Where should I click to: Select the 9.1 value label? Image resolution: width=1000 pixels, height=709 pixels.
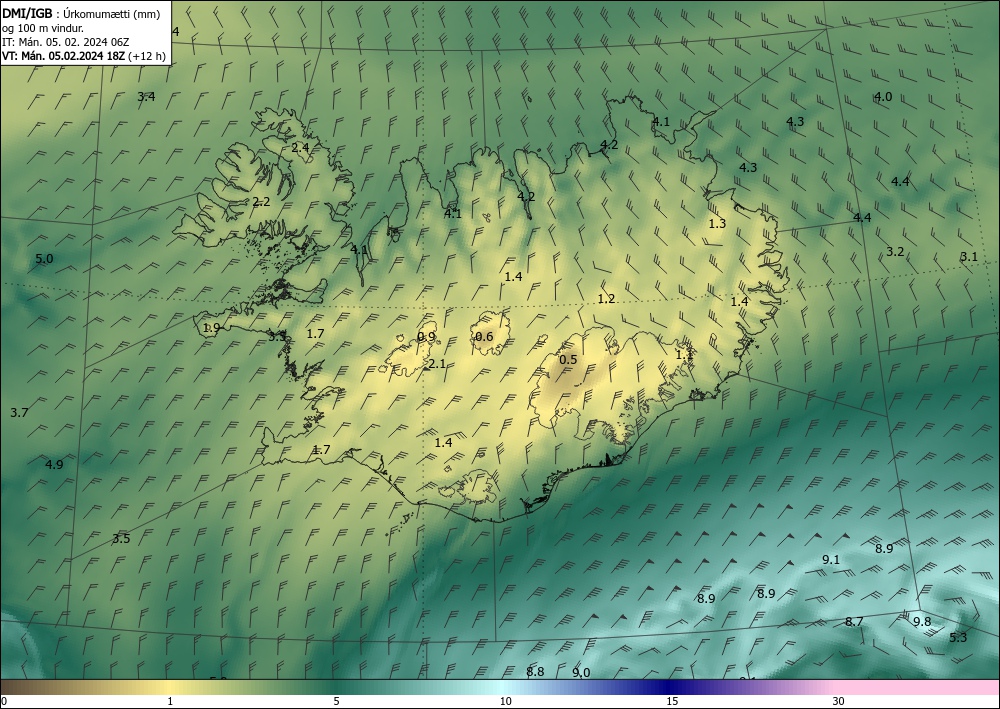click(831, 560)
